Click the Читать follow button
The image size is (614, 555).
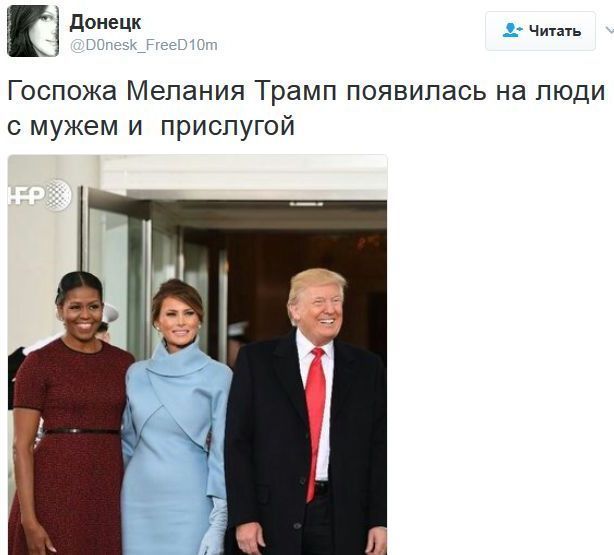[x=540, y=31]
